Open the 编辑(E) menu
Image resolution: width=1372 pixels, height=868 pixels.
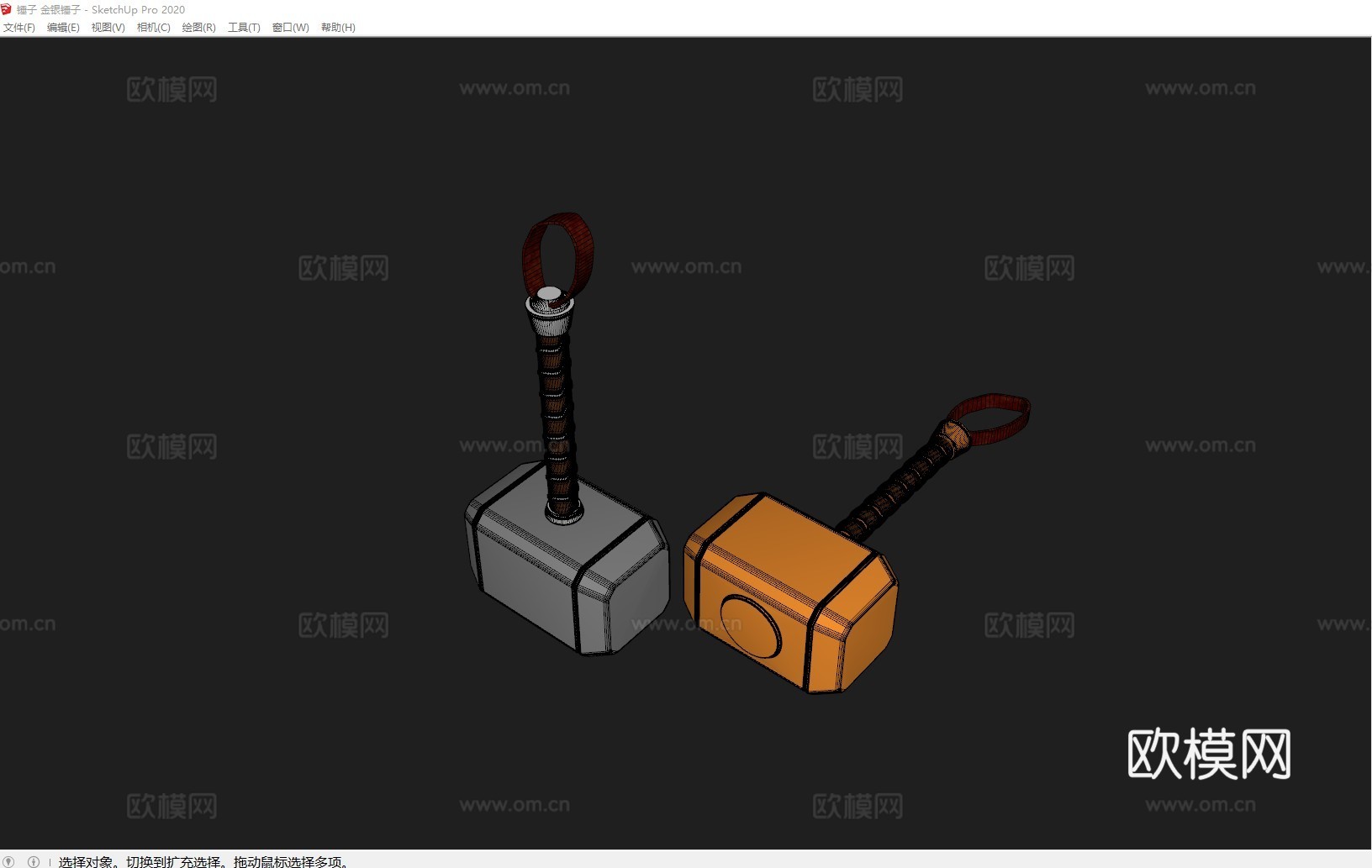(x=63, y=28)
